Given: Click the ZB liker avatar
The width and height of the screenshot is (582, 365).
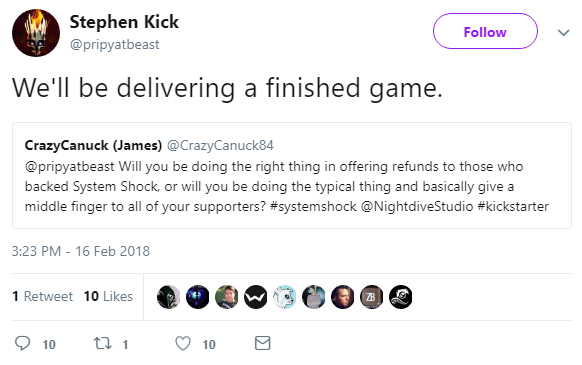Looking at the screenshot, I should (x=371, y=297).
